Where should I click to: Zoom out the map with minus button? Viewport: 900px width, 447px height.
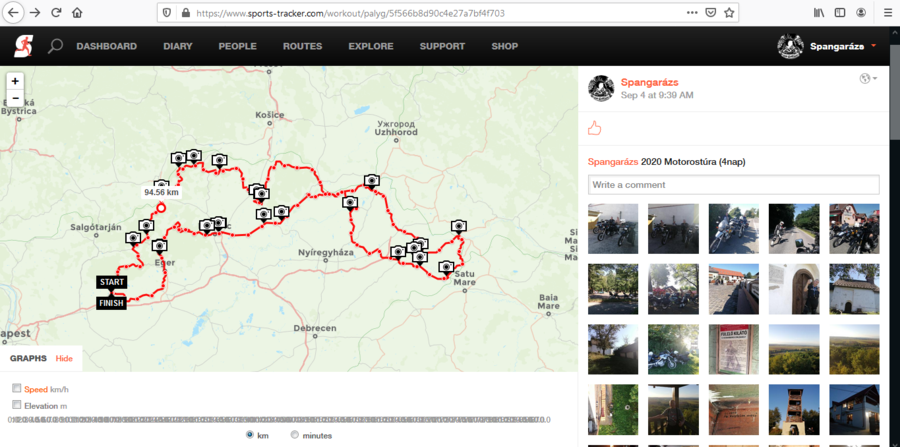click(15, 97)
